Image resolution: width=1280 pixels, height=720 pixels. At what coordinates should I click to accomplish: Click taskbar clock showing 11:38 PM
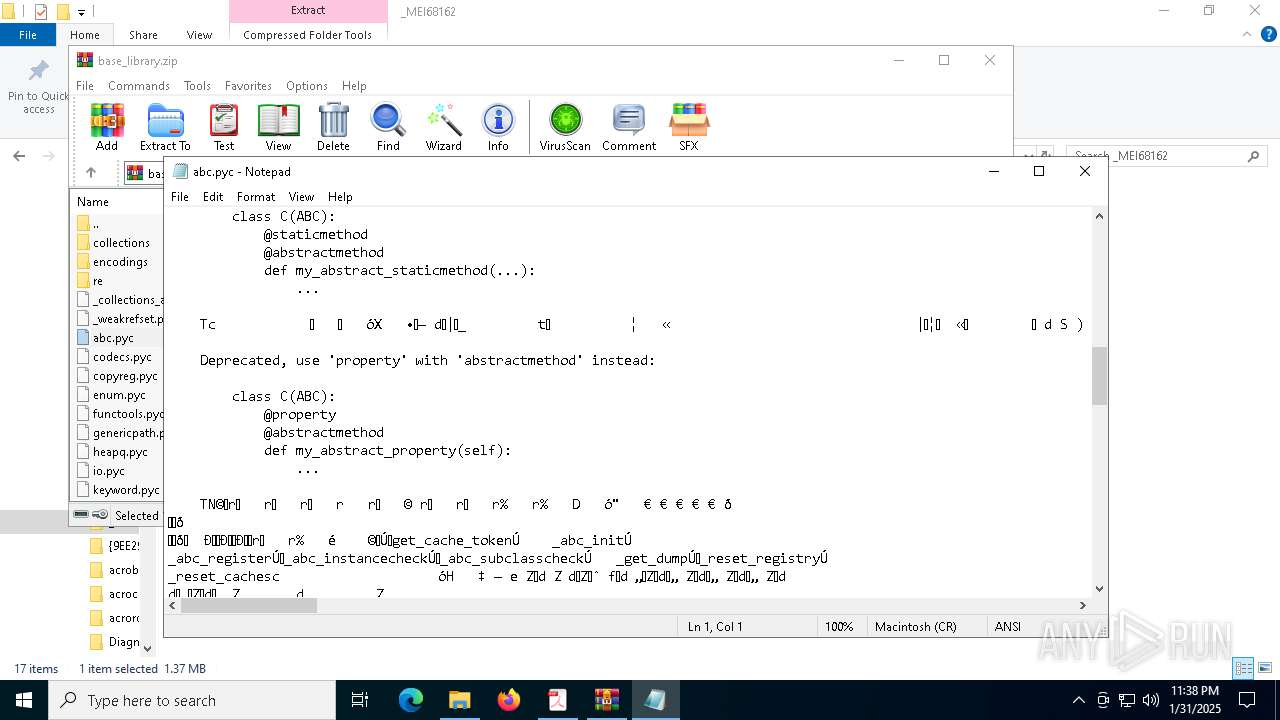[1195, 700]
